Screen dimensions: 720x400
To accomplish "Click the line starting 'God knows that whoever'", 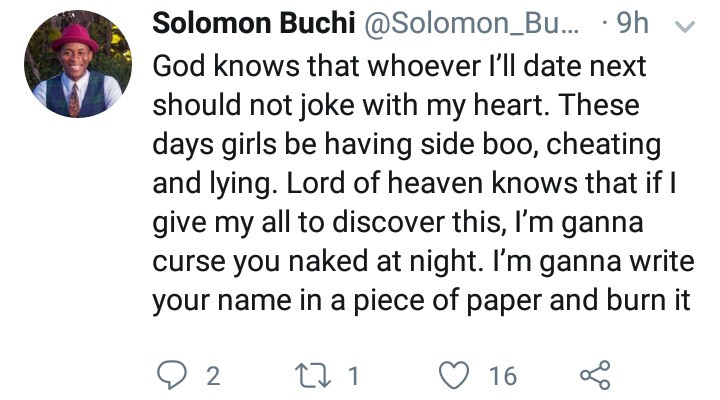I will coord(399,68).
